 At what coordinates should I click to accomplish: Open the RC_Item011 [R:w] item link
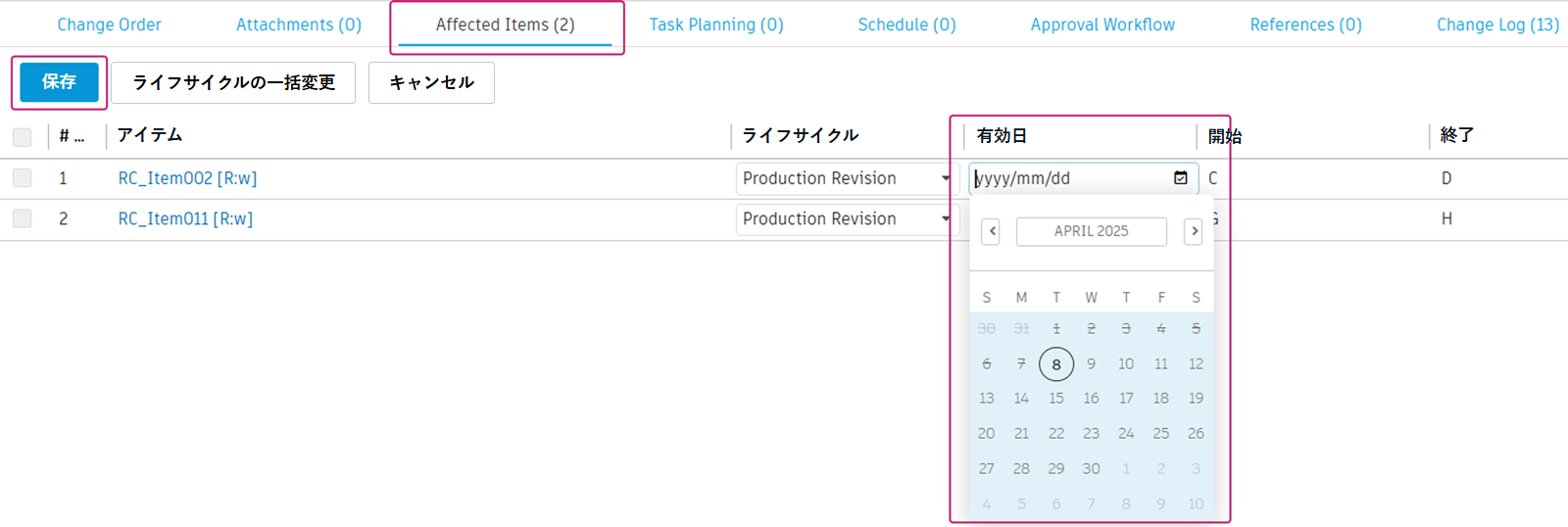[x=185, y=218]
